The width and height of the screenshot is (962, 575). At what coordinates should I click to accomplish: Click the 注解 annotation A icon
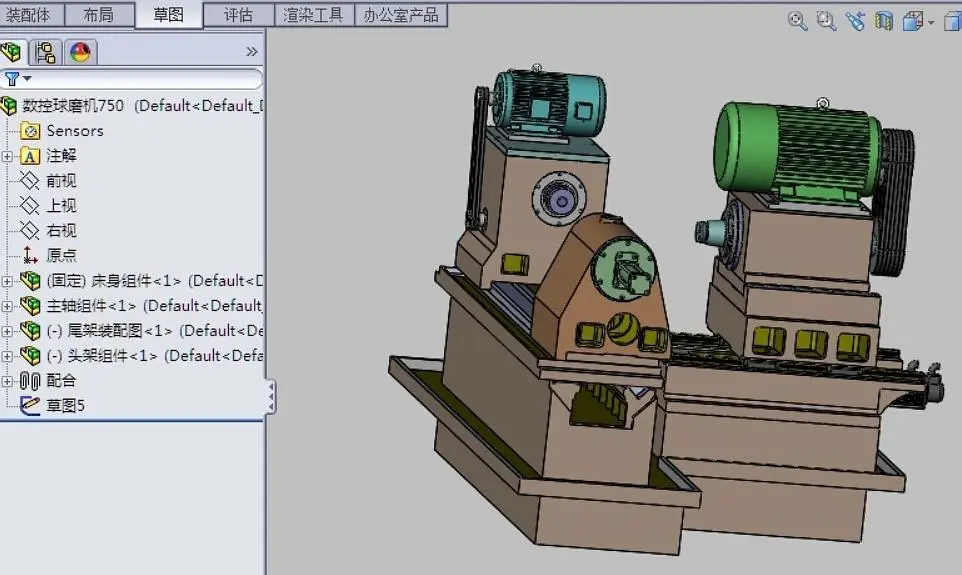pyautogui.click(x=30, y=156)
